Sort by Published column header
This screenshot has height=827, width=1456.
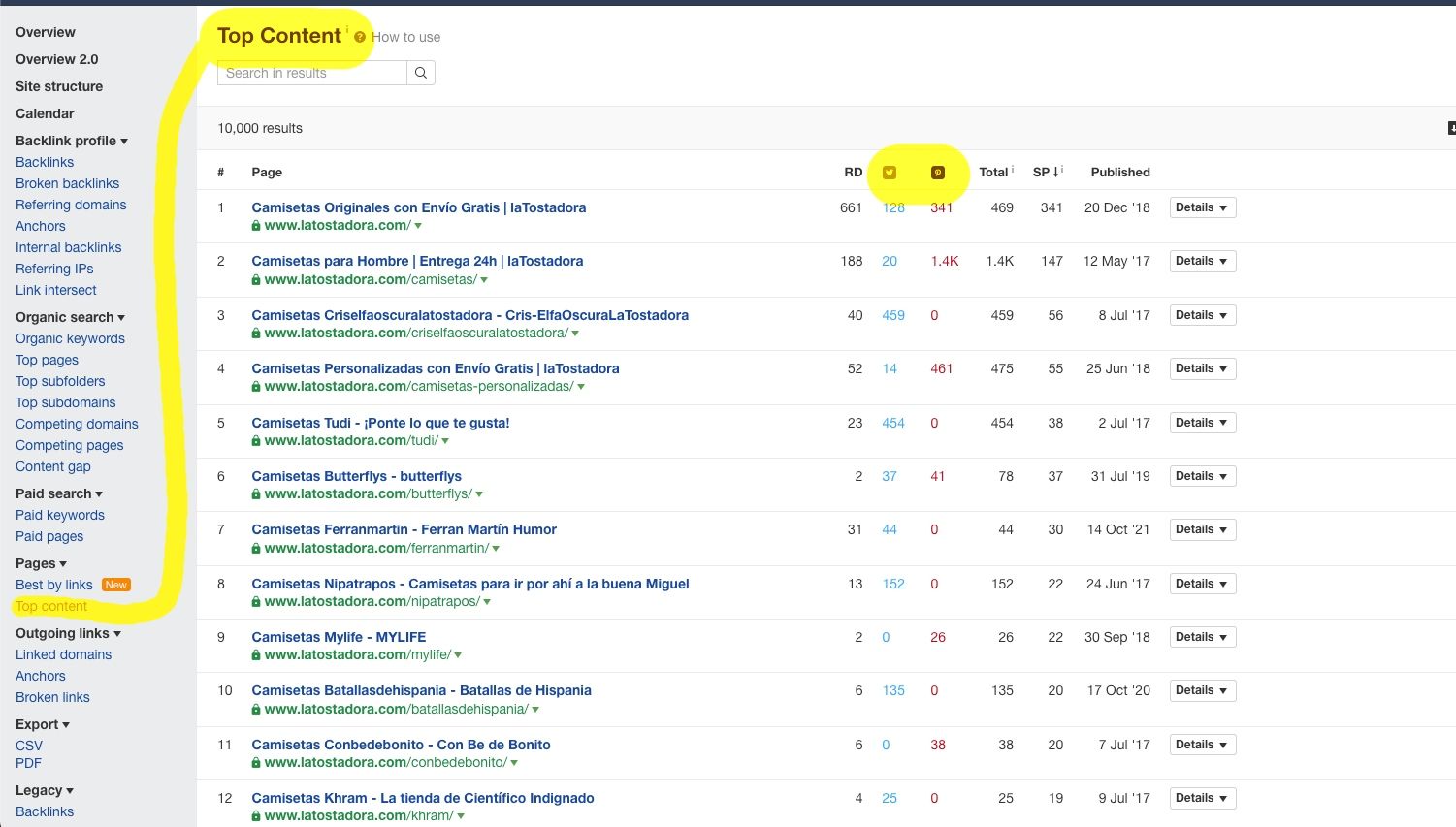[x=1120, y=172]
